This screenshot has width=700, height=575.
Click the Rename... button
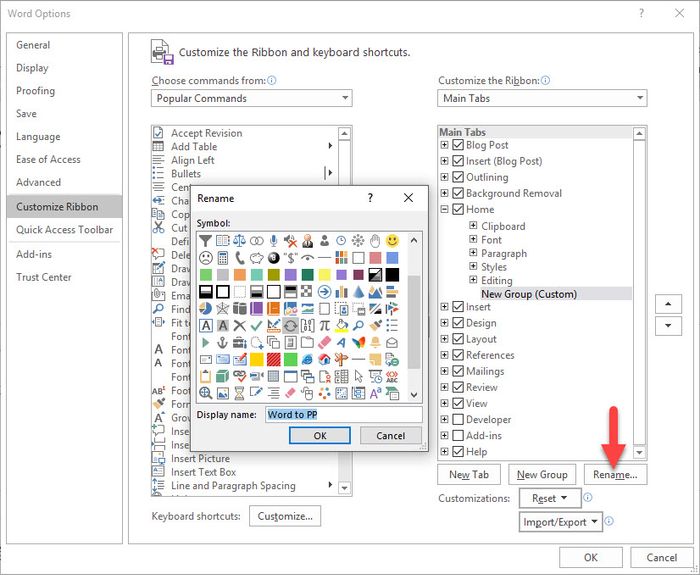pos(615,475)
